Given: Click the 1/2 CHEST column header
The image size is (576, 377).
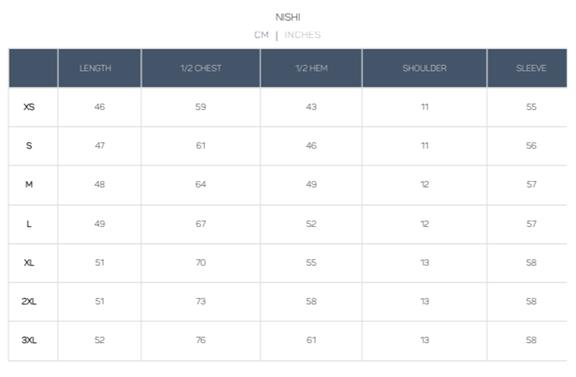Looking at the screenshot, I should click(x=201, y=68).
